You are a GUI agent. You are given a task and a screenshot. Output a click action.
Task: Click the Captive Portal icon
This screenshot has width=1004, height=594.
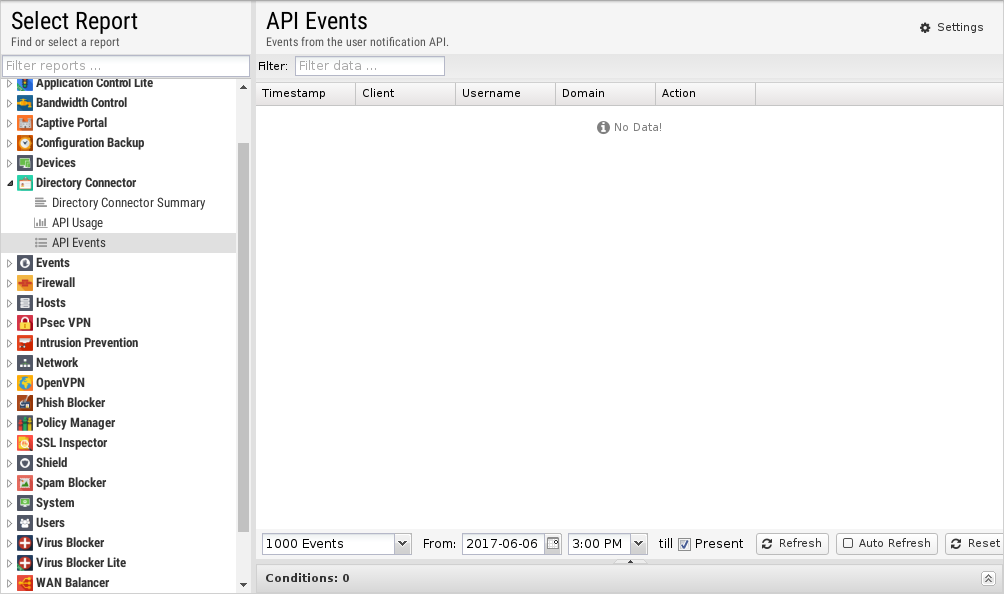tap(24, 123)
